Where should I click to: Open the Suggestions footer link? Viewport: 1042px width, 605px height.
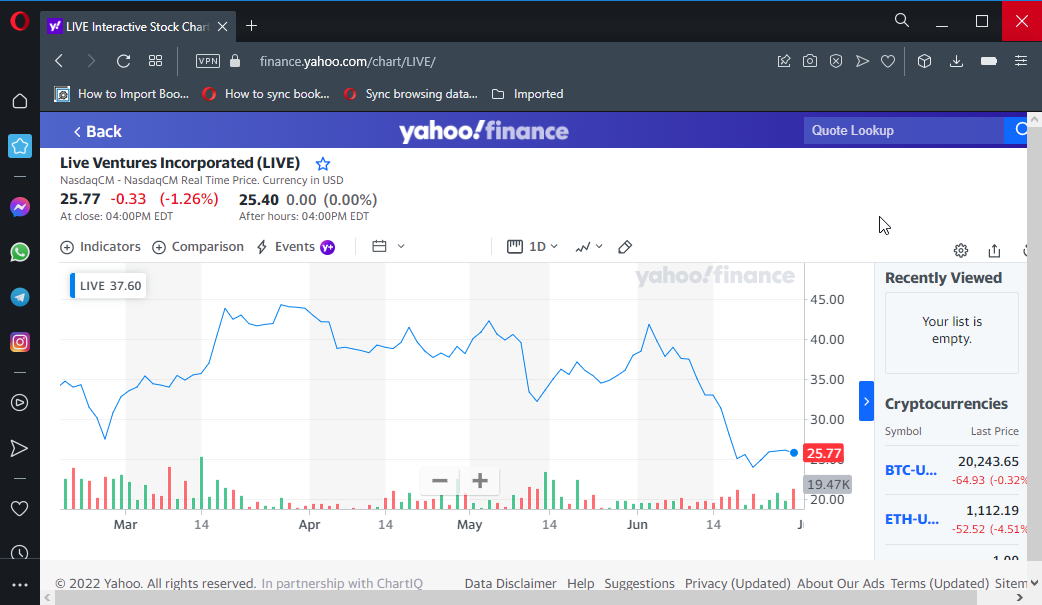[639, 583]
